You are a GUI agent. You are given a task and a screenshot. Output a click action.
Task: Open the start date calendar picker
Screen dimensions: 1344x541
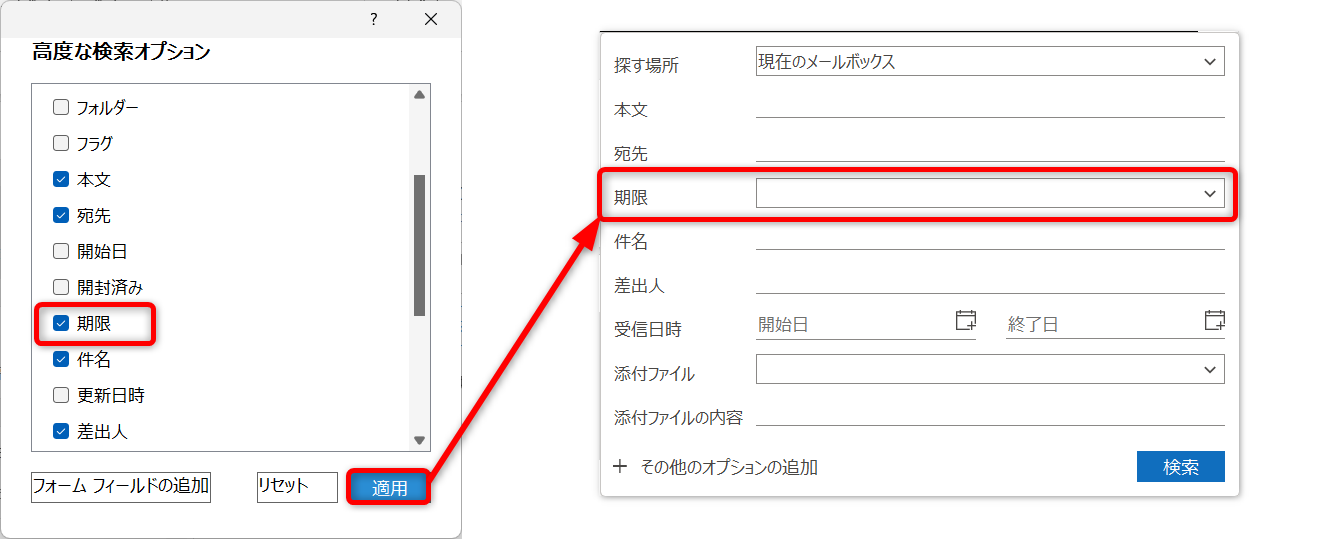[x=965, y=321]
